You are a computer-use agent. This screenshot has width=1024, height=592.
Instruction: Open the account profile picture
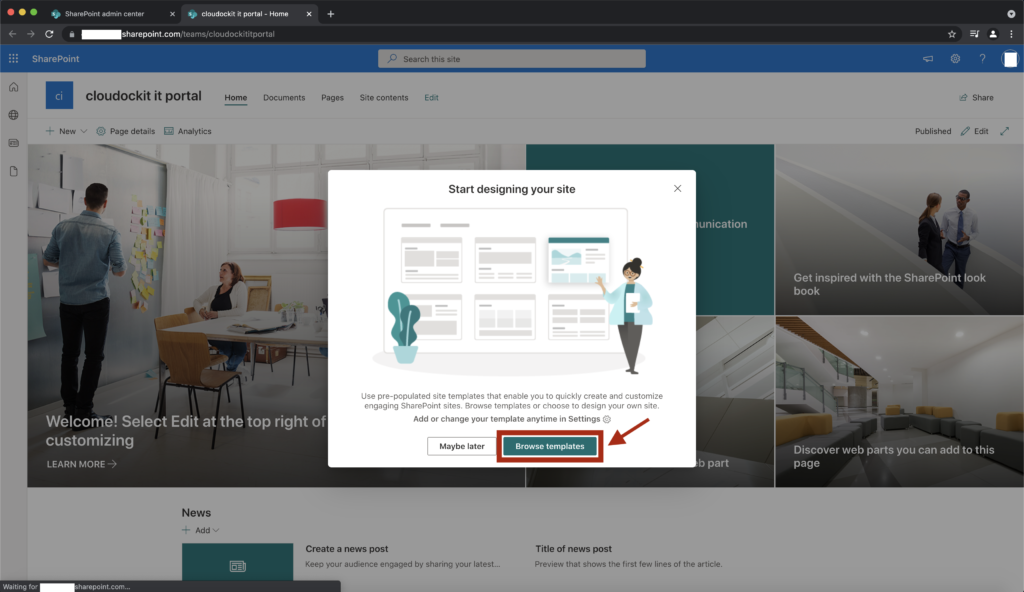(x=1010, y=59)
